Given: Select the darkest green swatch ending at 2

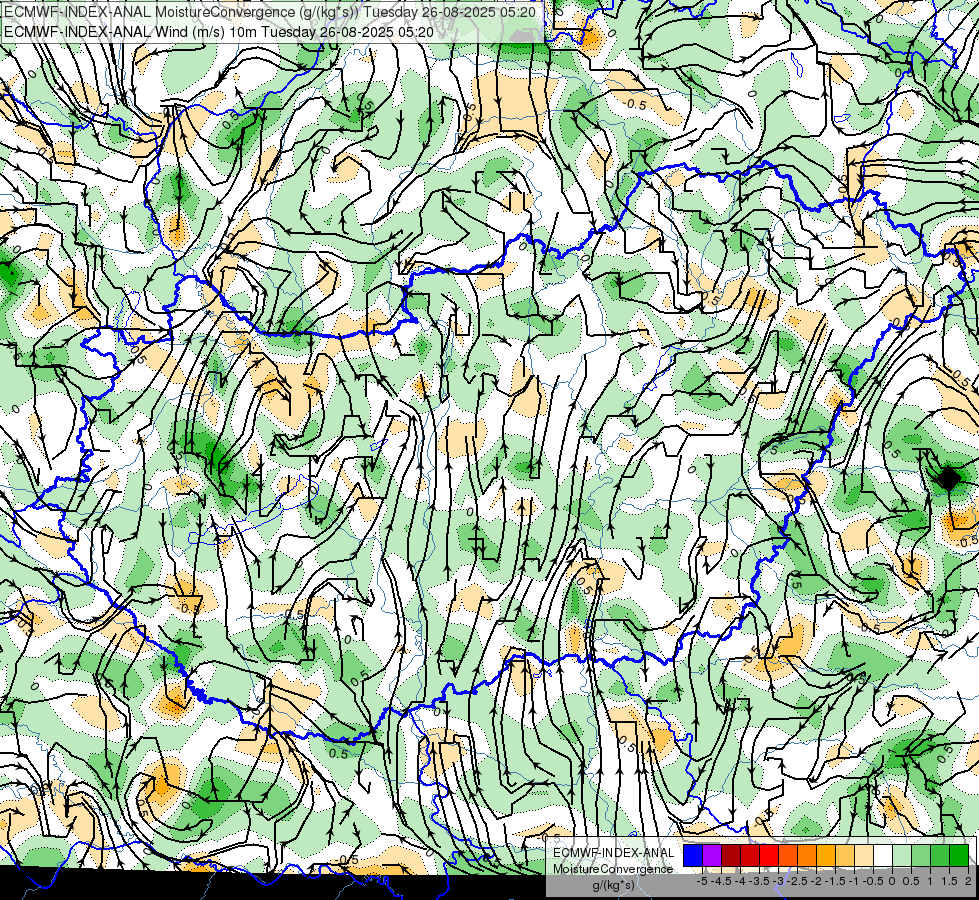Looking at the screenshot, I should 958,856.
